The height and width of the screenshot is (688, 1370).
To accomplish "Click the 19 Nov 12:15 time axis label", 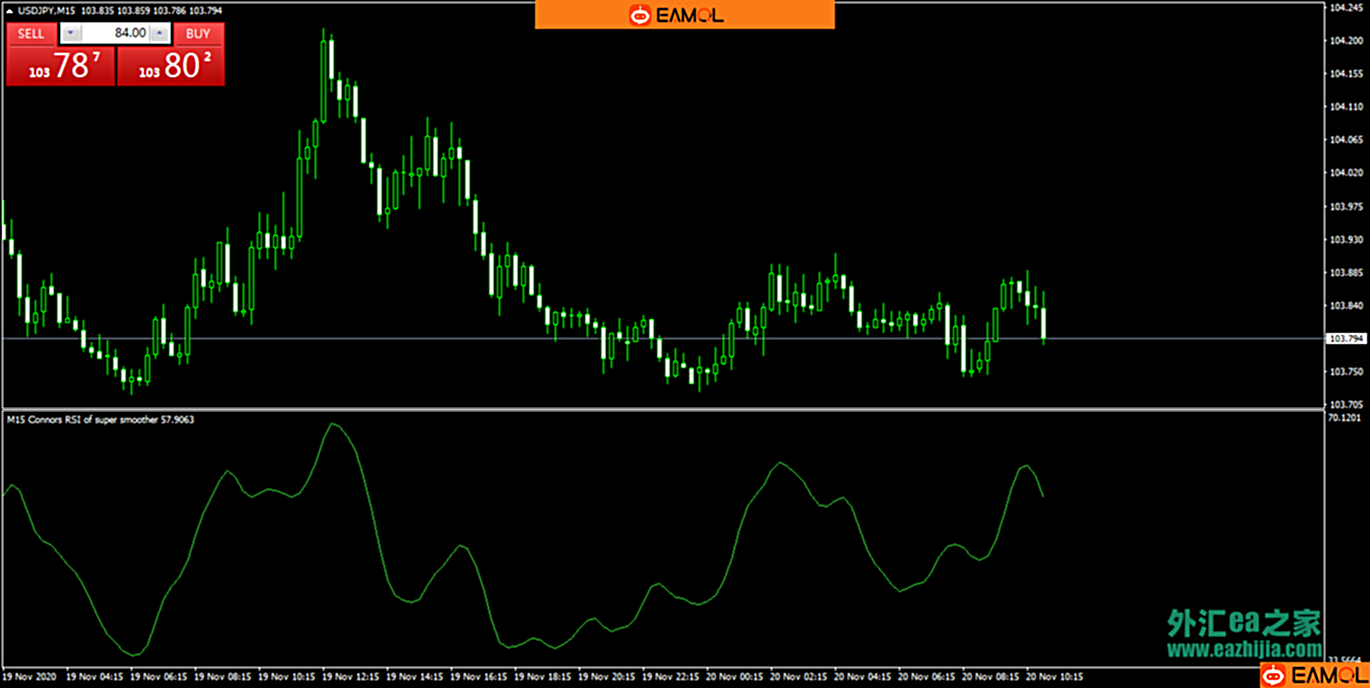I will coord(351,676).
